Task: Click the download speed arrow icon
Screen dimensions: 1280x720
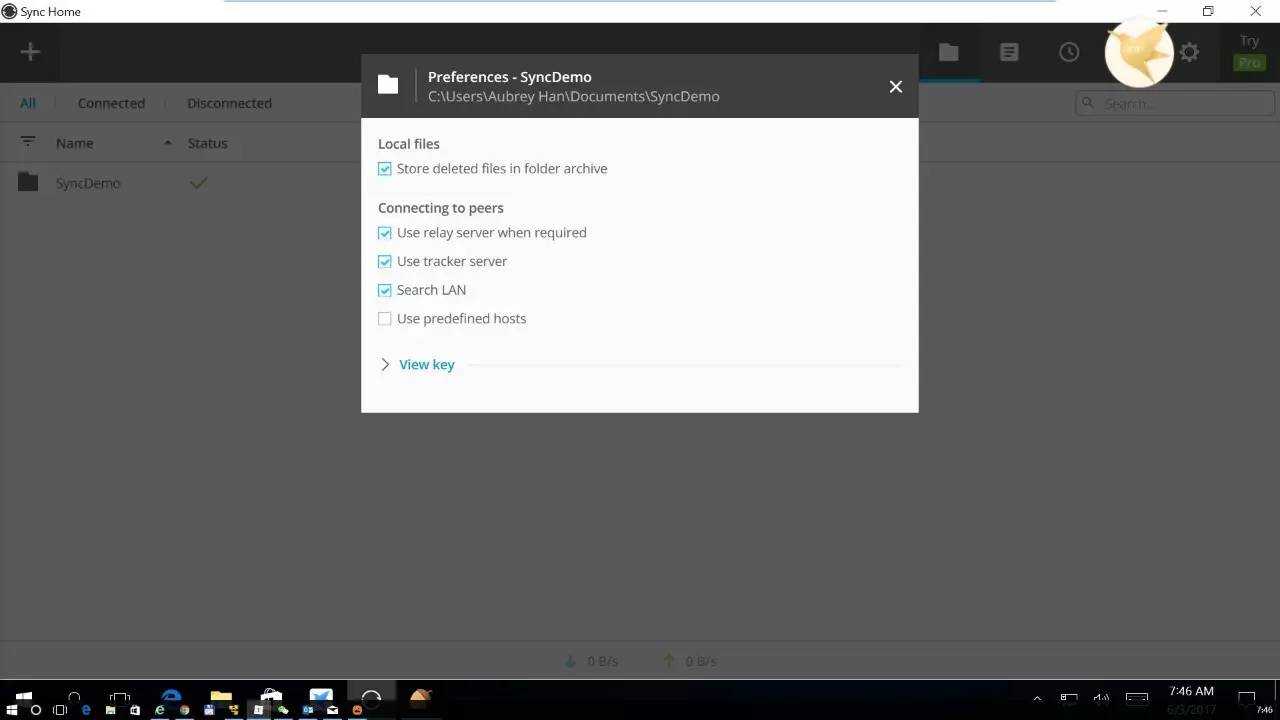Action: pos(571,661)
